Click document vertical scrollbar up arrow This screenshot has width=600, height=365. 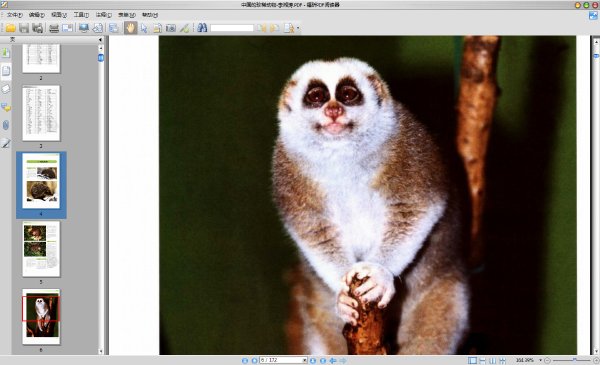tap(596, 41)
